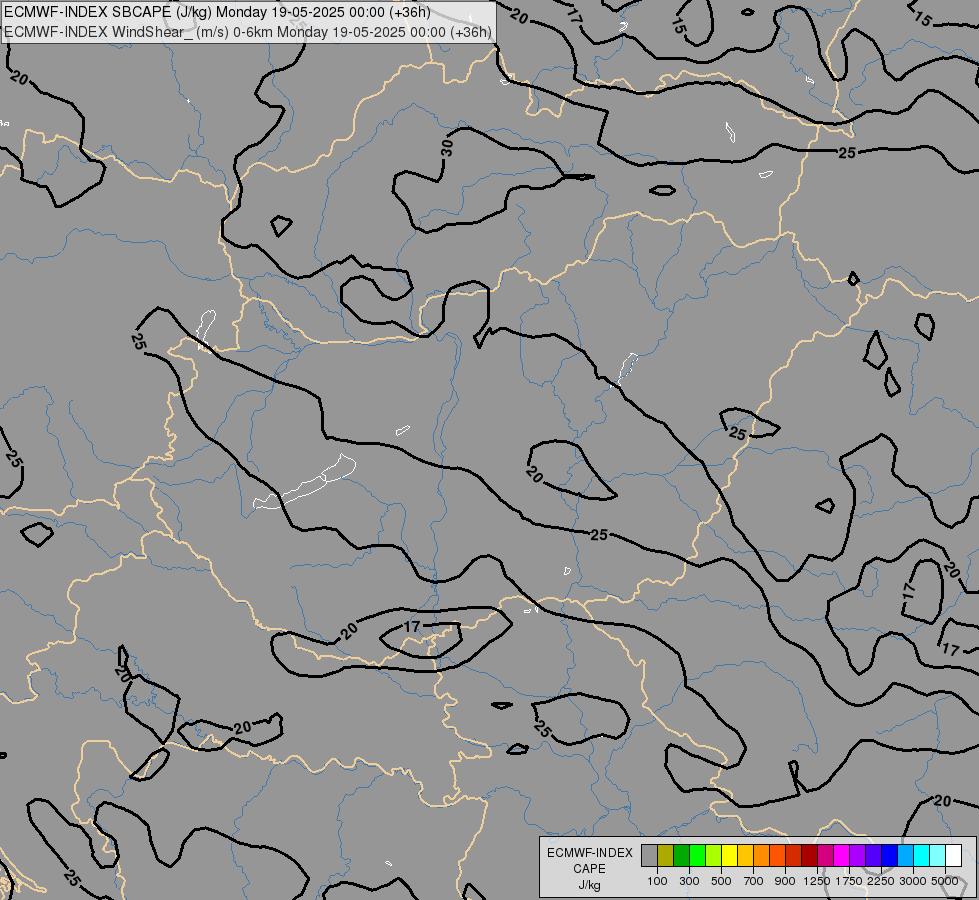Select the bright magenta legend swatch
Viewport: 979px width, 900px height.
click(x=841, y=855)
